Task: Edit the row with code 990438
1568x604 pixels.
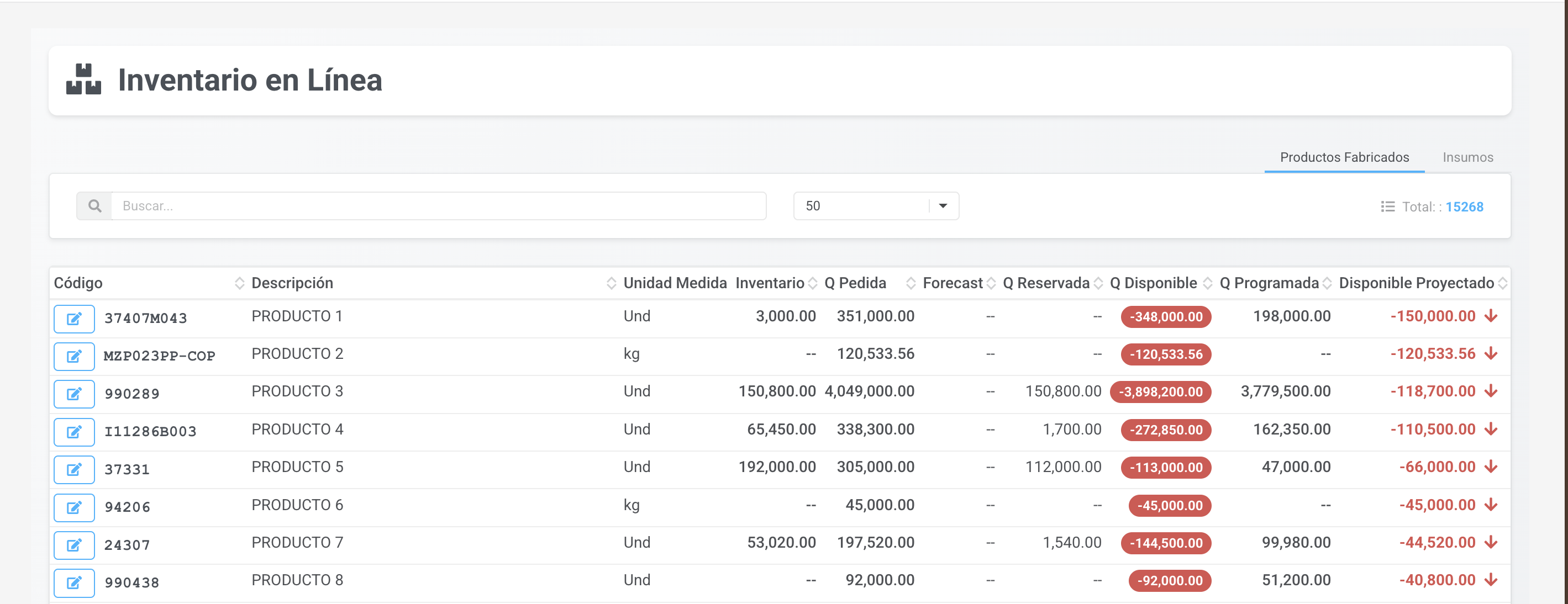Action: pos(73,582)
